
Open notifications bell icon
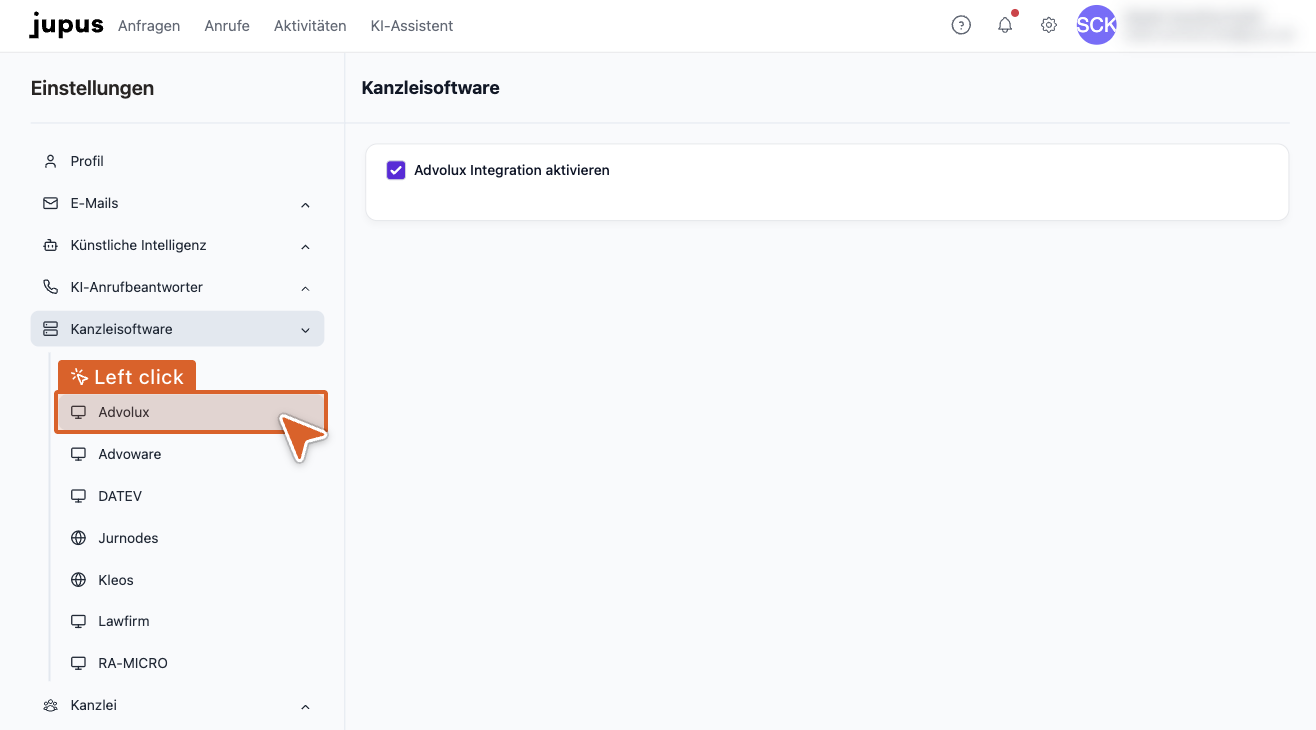(1005, 26)
